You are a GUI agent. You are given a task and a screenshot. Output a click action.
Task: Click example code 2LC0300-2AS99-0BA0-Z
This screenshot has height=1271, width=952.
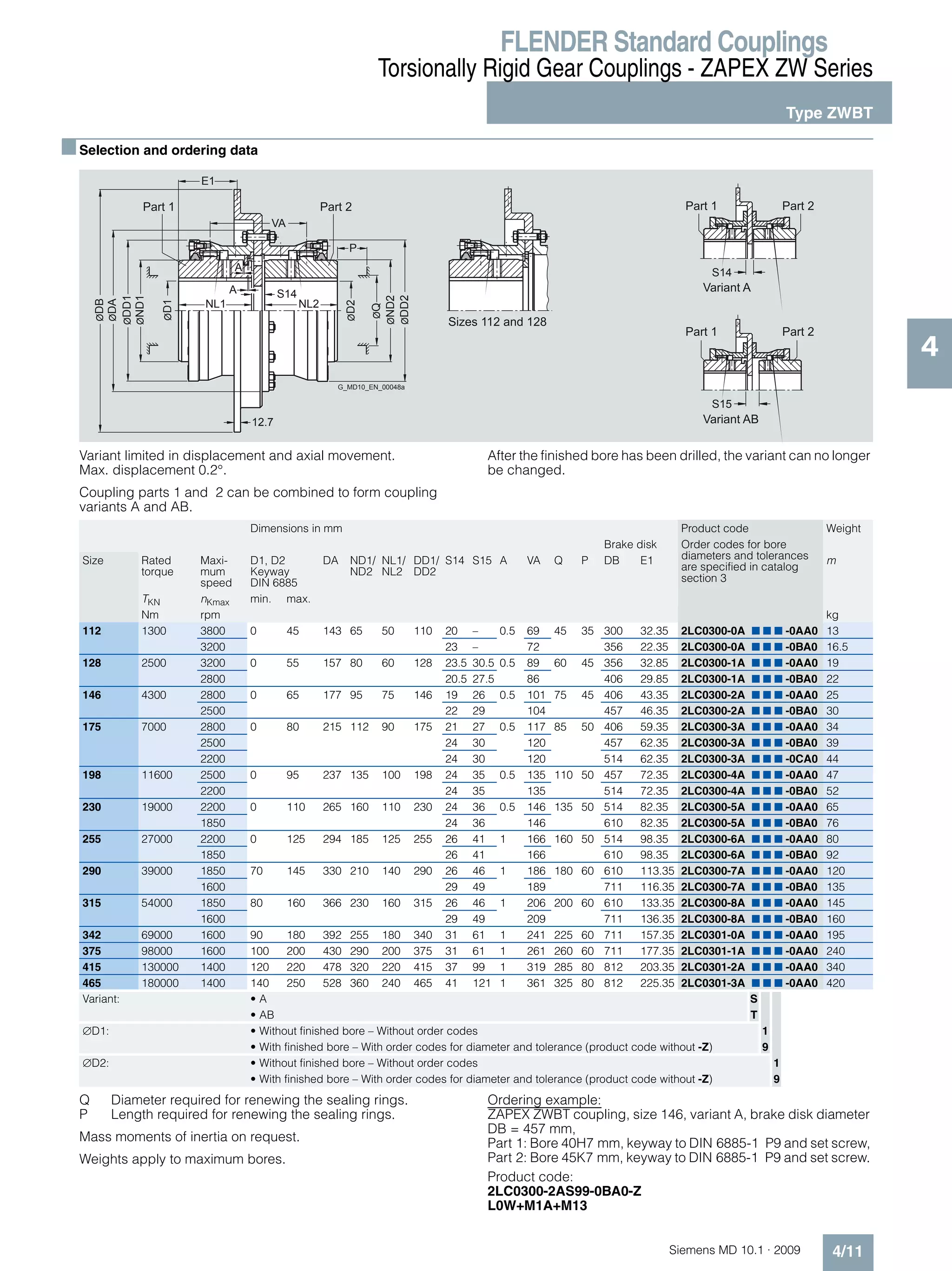click(564, 1191)
